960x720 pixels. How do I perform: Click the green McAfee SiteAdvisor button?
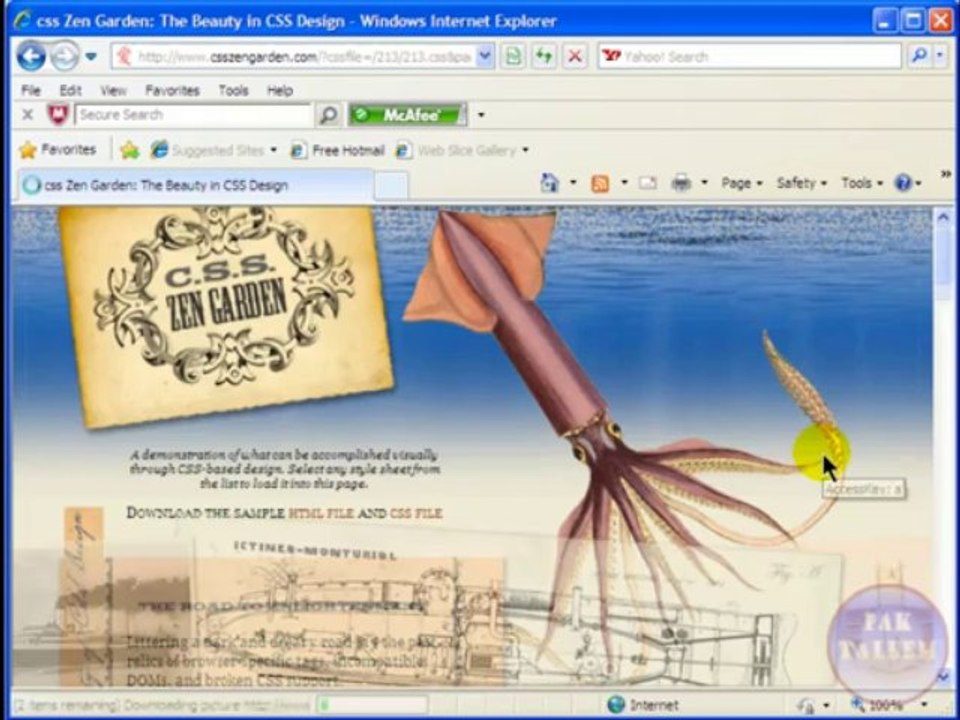[407, 115]
